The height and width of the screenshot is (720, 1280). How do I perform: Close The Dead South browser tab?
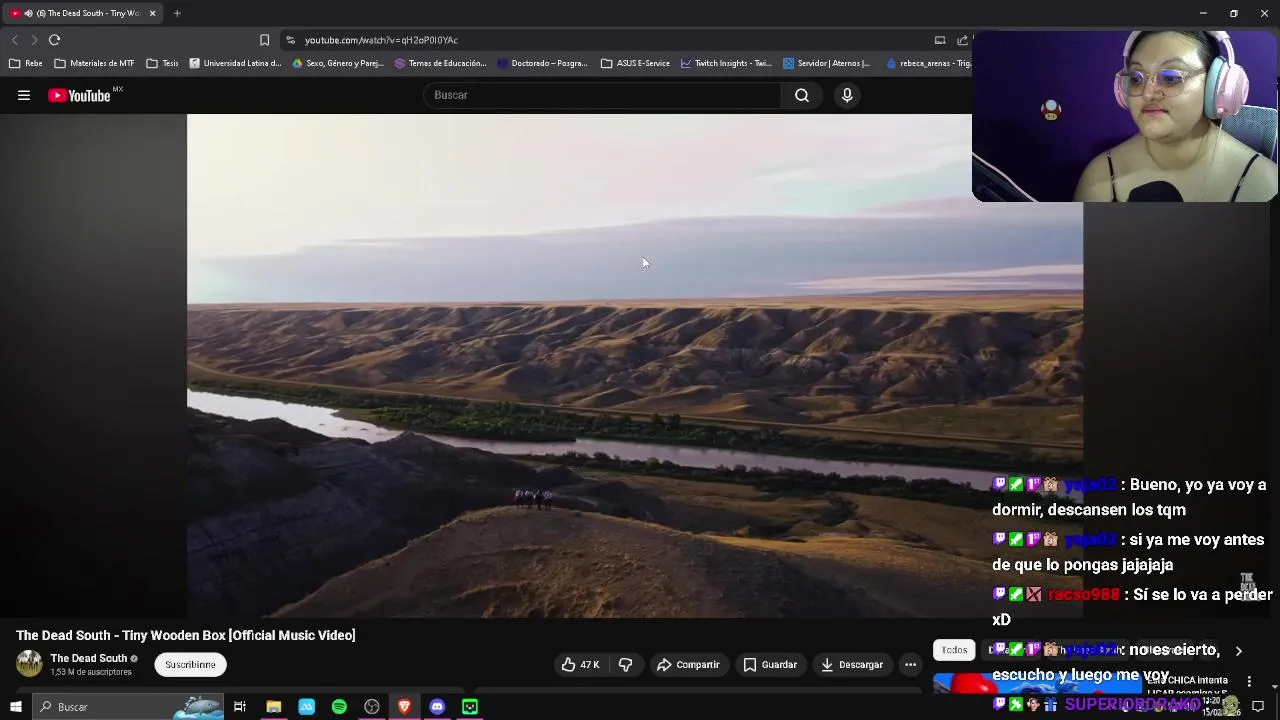tap(152, 13)
